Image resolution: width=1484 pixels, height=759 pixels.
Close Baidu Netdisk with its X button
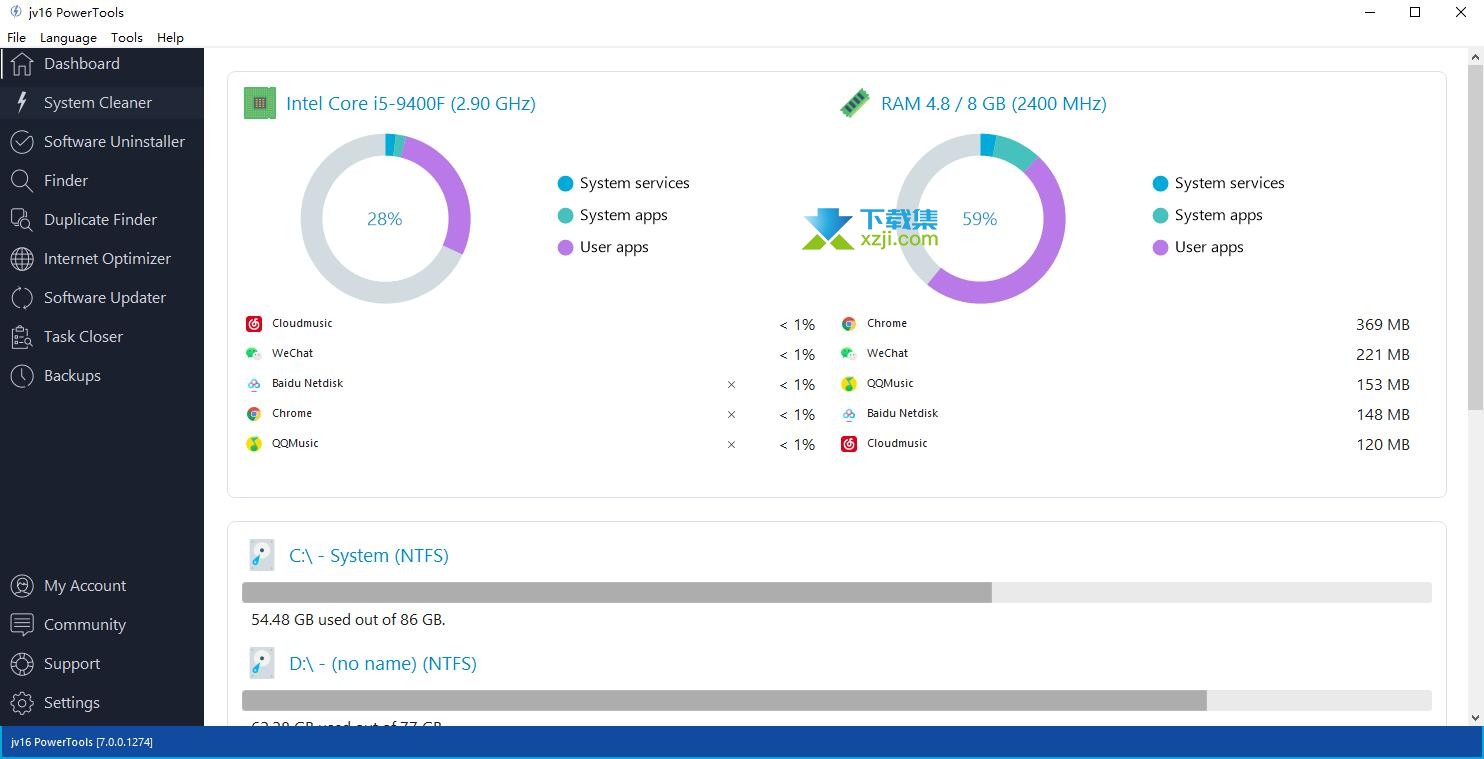click(x=731, y=385)
